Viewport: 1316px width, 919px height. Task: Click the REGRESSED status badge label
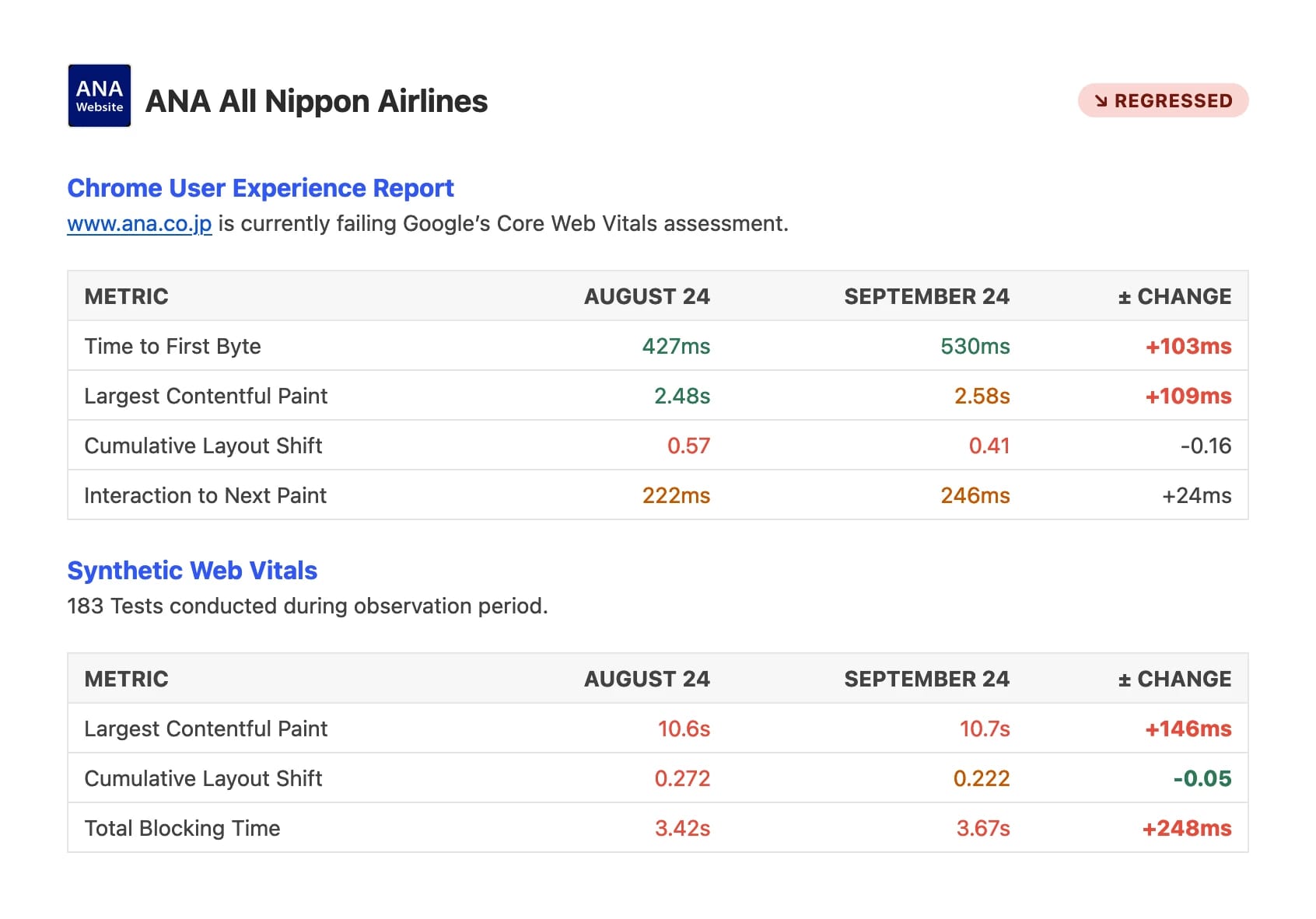click(x=1173, y=101)
